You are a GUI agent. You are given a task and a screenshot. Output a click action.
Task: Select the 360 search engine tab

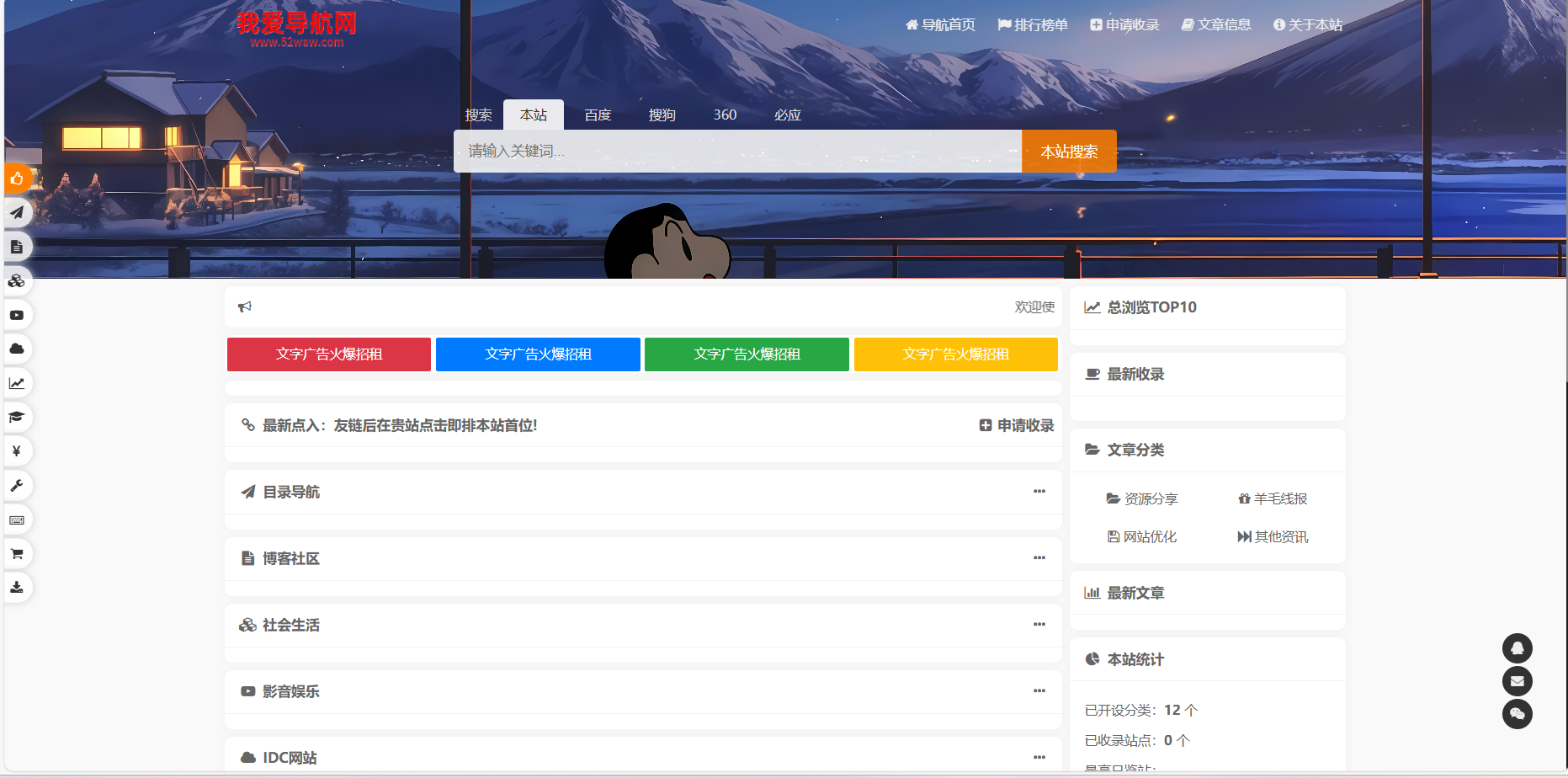point(725,115)
